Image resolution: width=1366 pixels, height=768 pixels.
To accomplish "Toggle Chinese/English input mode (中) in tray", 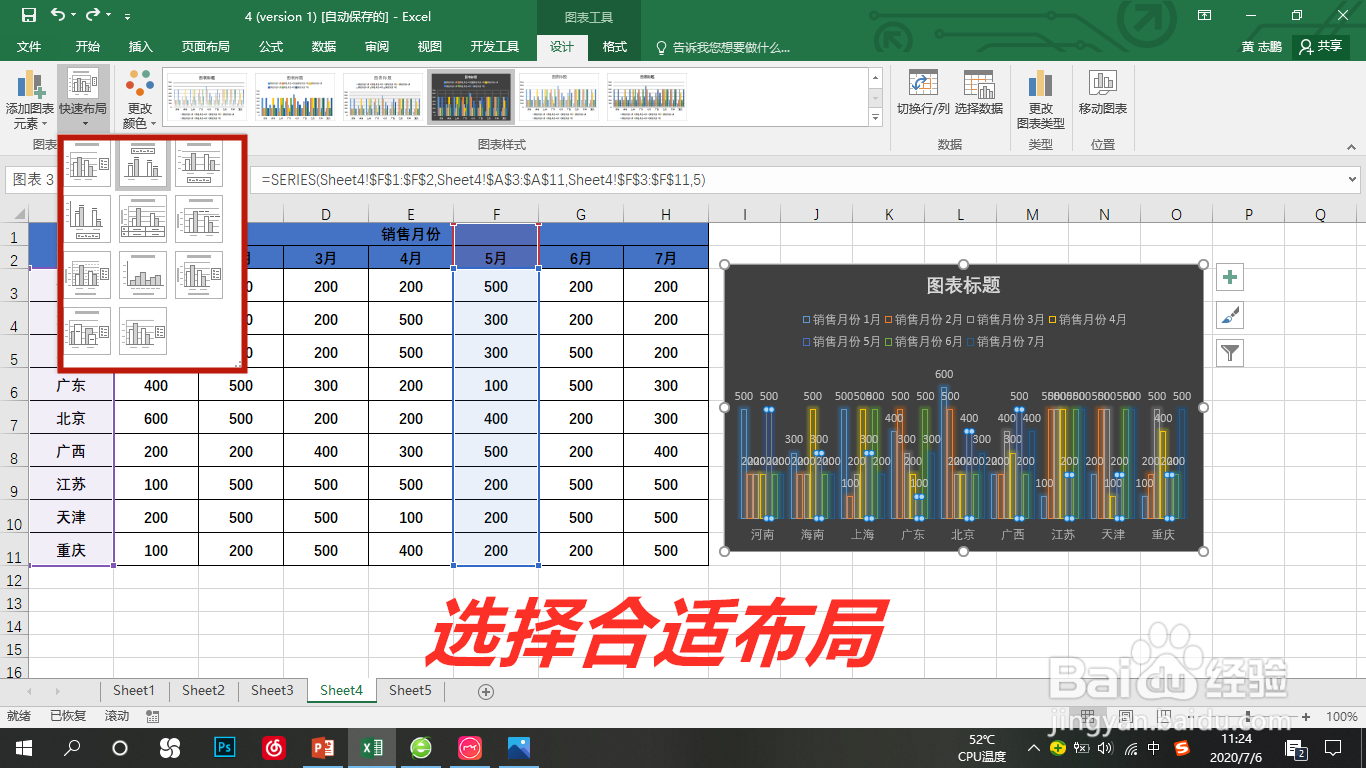I will point(1154,748).
